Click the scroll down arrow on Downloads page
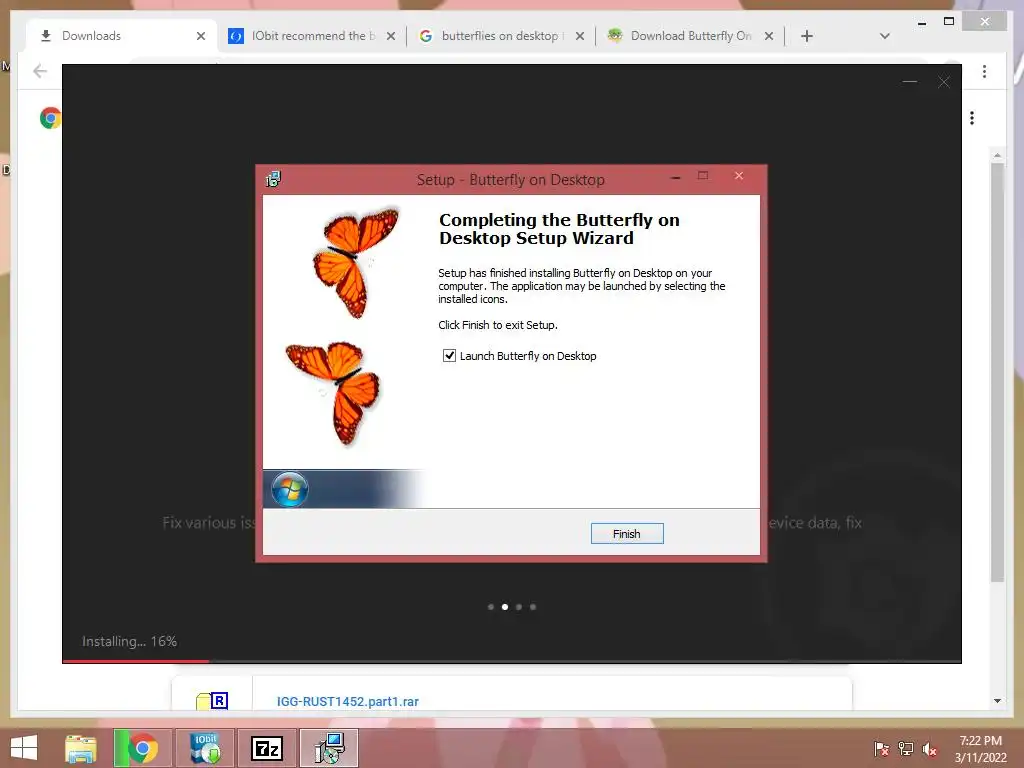Viewport: 1024px width, 768px height. 997,701
